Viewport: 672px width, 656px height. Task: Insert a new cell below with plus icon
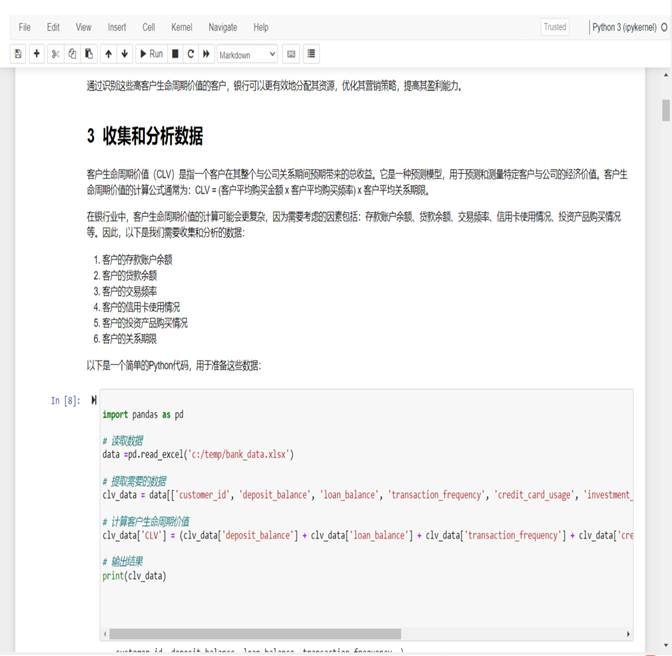[37, 54]
